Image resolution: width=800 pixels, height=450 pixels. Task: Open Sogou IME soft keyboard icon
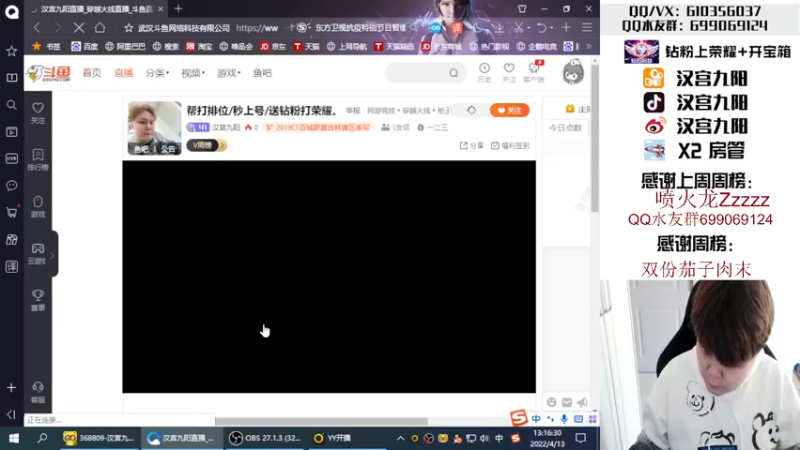(578, 419)
